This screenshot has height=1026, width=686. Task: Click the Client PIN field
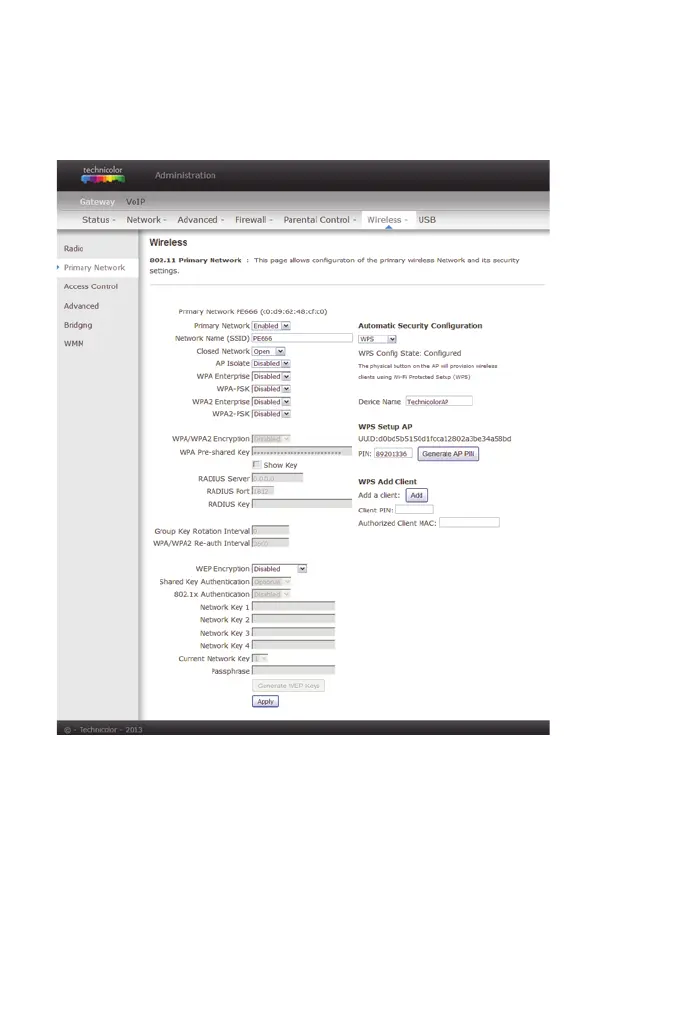(414, 510)
